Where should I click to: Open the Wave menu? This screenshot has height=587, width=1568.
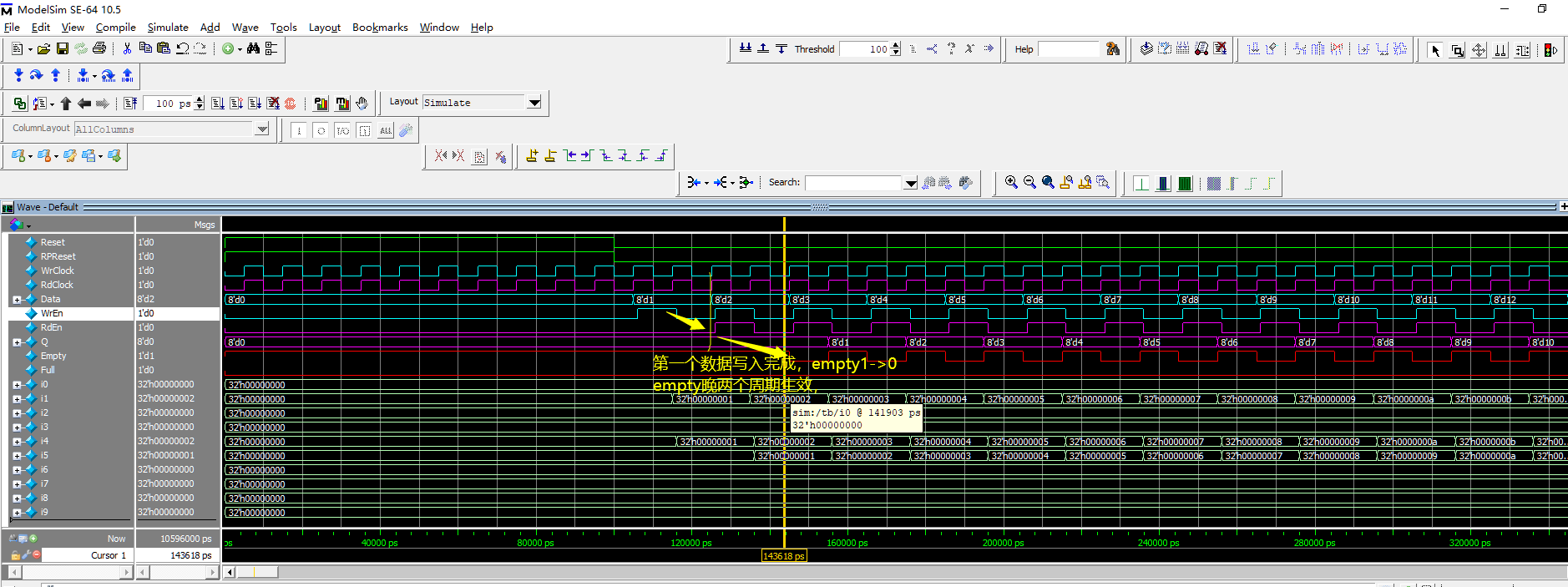click(x=245, y=27)
